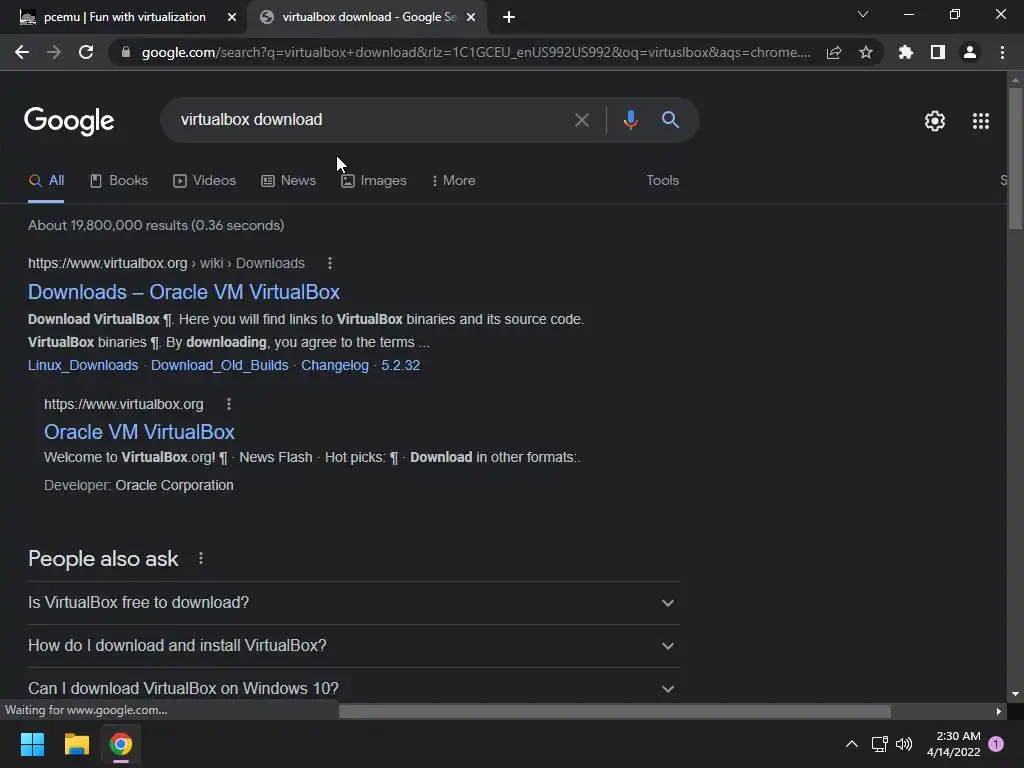Click inside the virtualbox download search field
Viewport: 1024px width, 768px height.
(x=366, y=120)
